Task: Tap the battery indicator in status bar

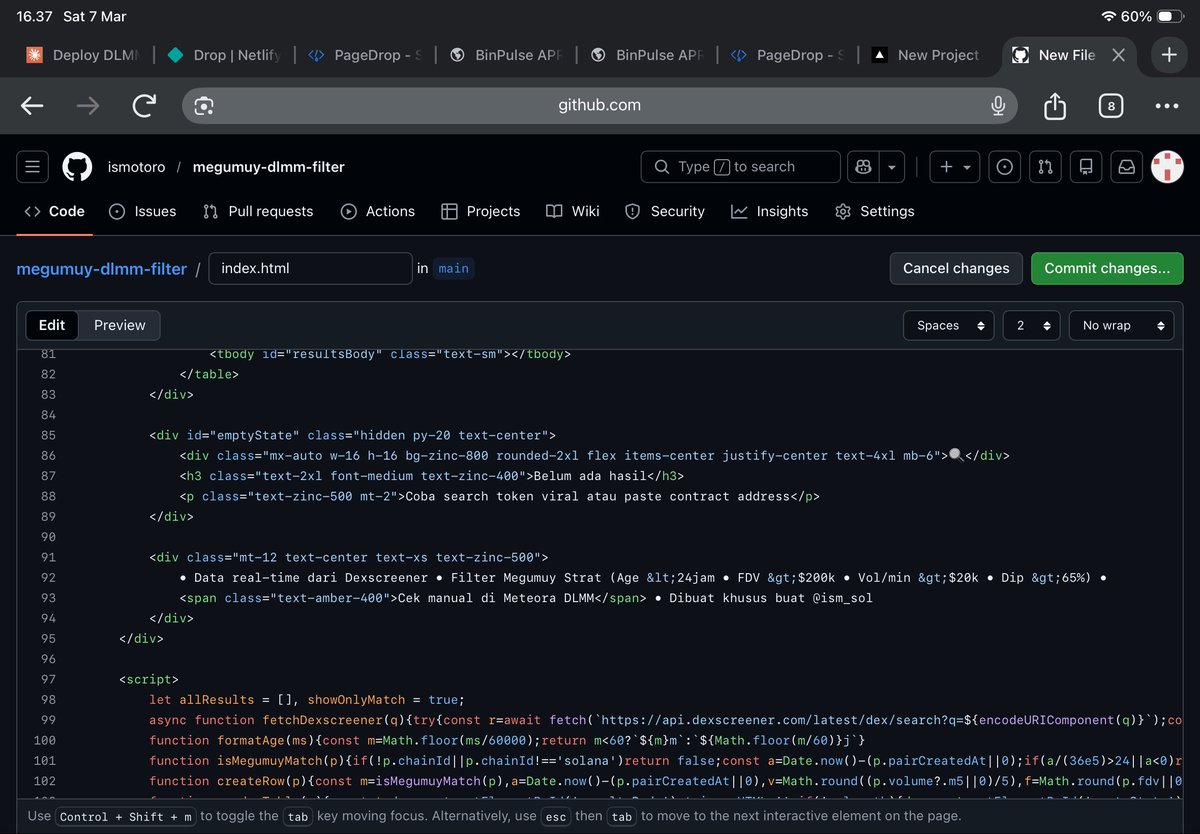Action: pyautogui.click(x=1169, y=17)
